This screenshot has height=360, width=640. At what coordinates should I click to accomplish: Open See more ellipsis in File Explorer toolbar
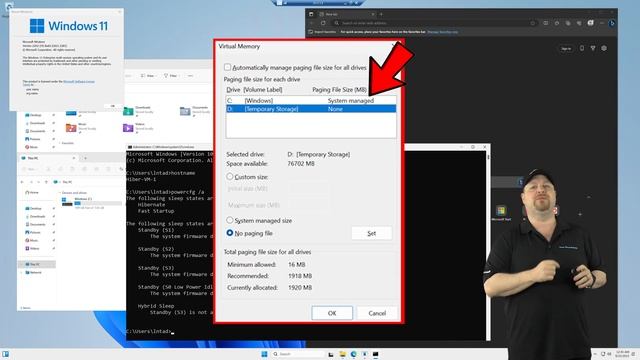[190, 76]
